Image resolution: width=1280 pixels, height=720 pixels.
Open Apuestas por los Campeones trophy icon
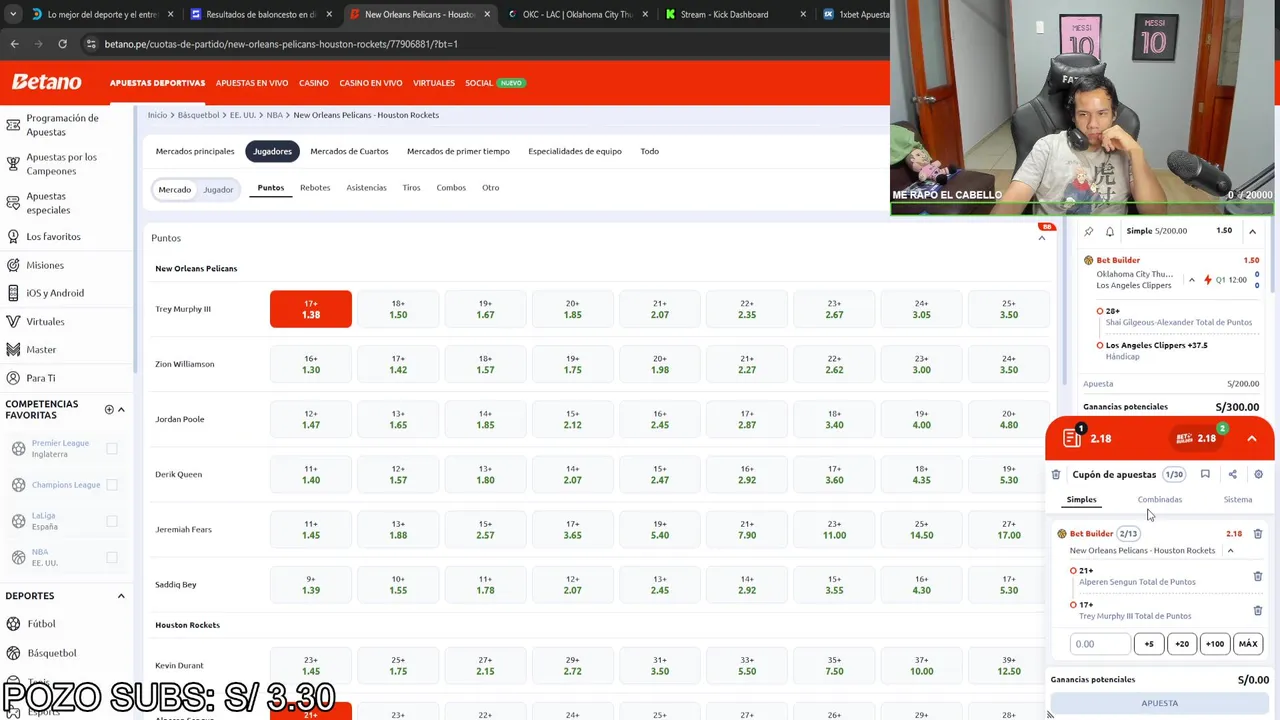pyautogui.click(x=13, y=164)
